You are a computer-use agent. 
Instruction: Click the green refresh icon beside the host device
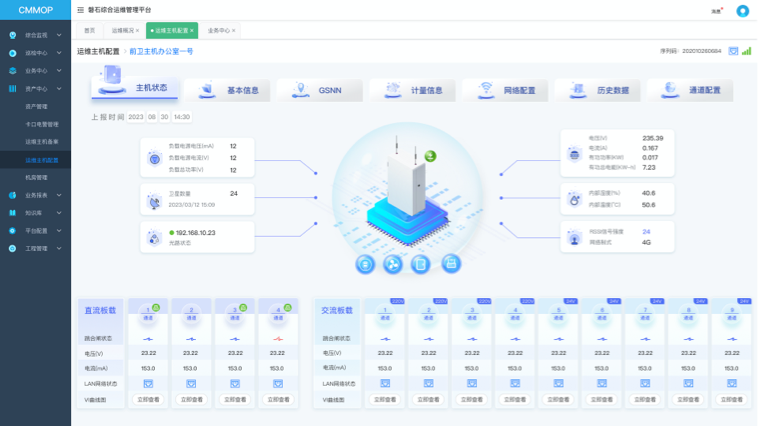pyautogui.click(x=430, y=157)
